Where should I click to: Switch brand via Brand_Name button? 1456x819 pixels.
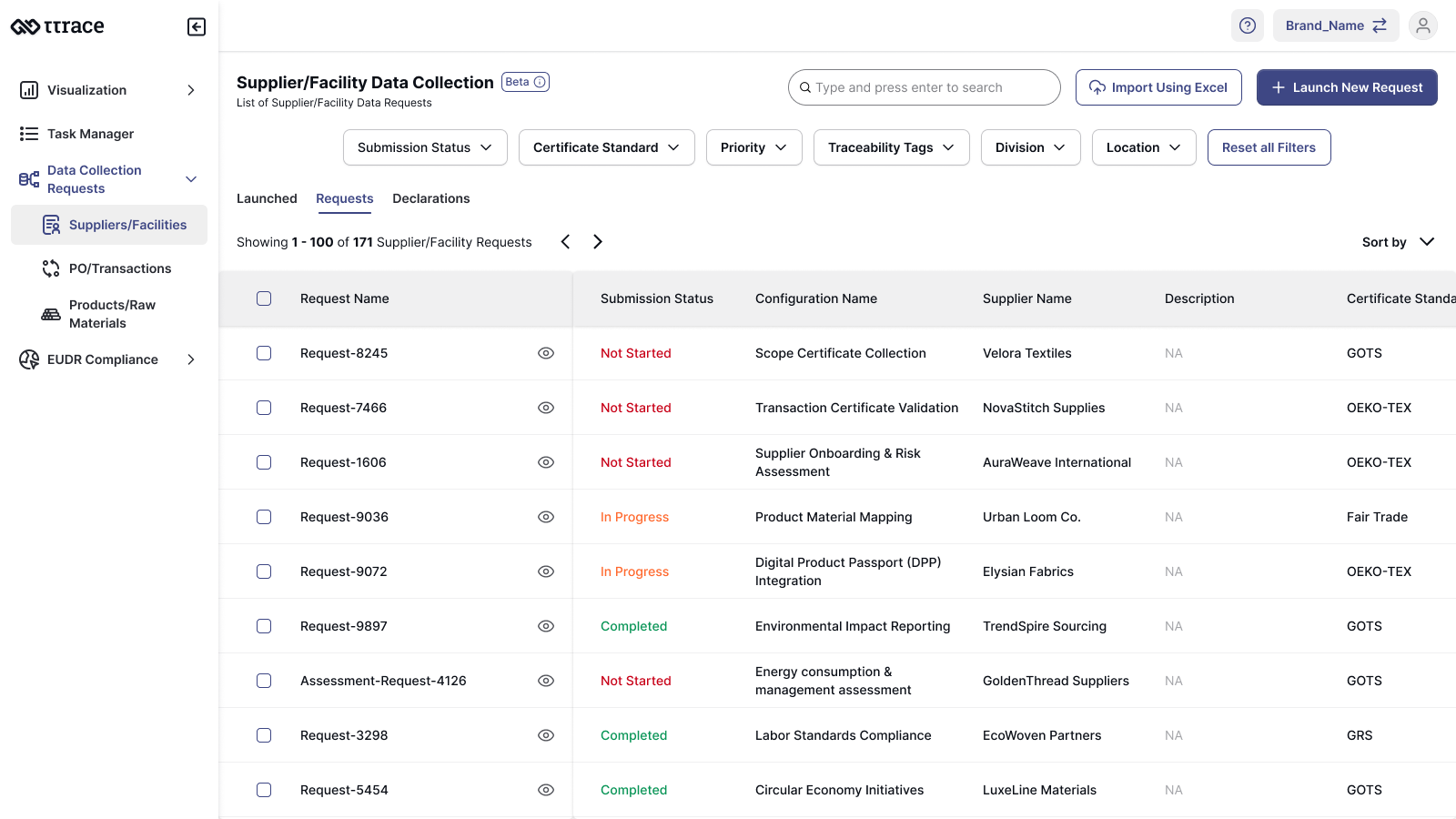(1336, 25)
